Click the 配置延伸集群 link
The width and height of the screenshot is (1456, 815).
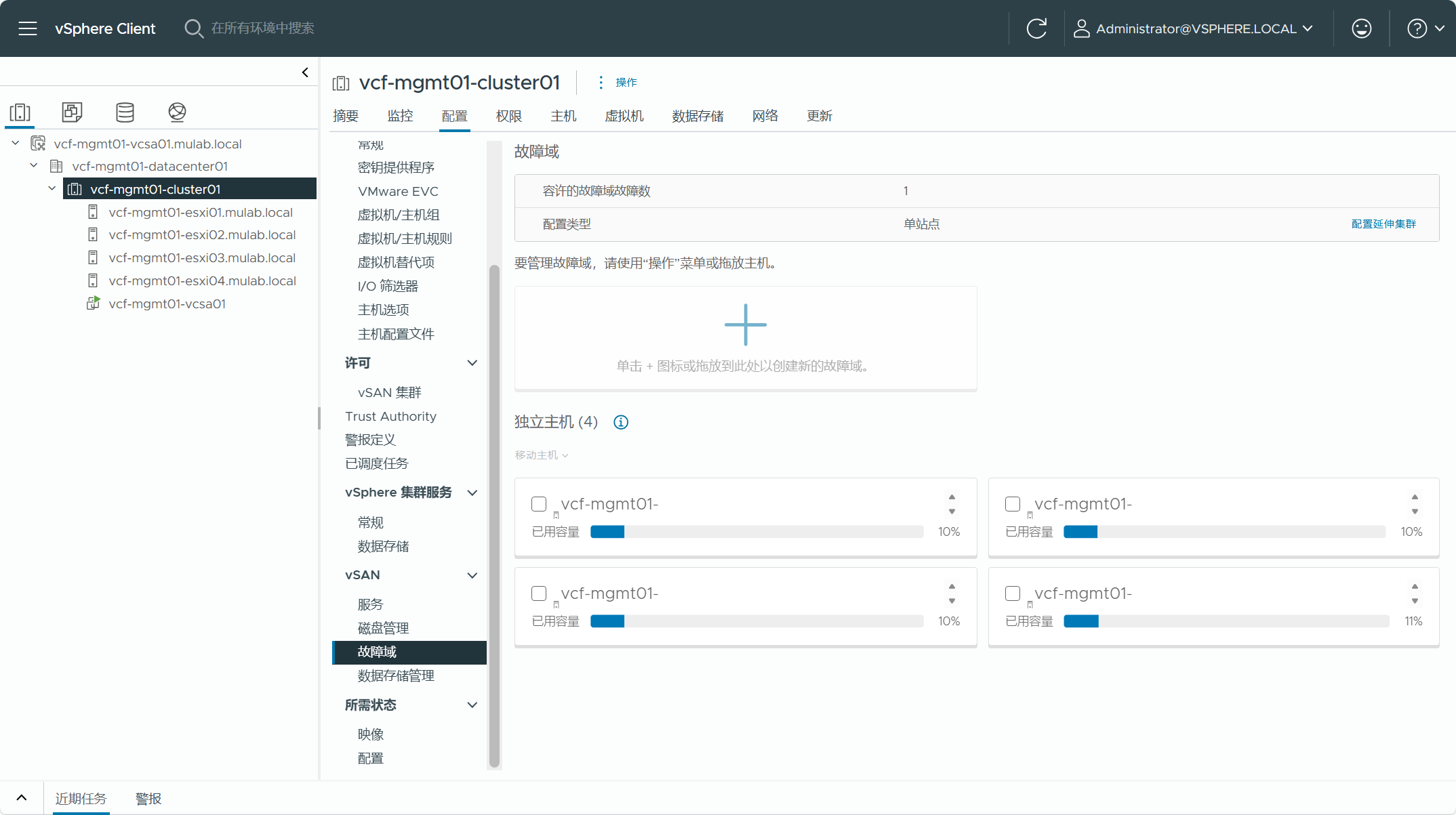1383,224
